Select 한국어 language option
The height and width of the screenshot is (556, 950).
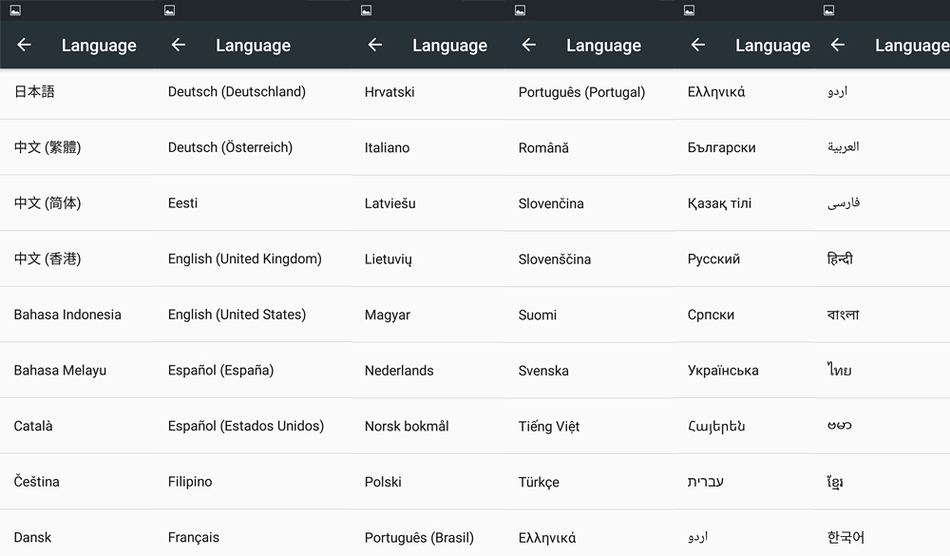(845, 537)
